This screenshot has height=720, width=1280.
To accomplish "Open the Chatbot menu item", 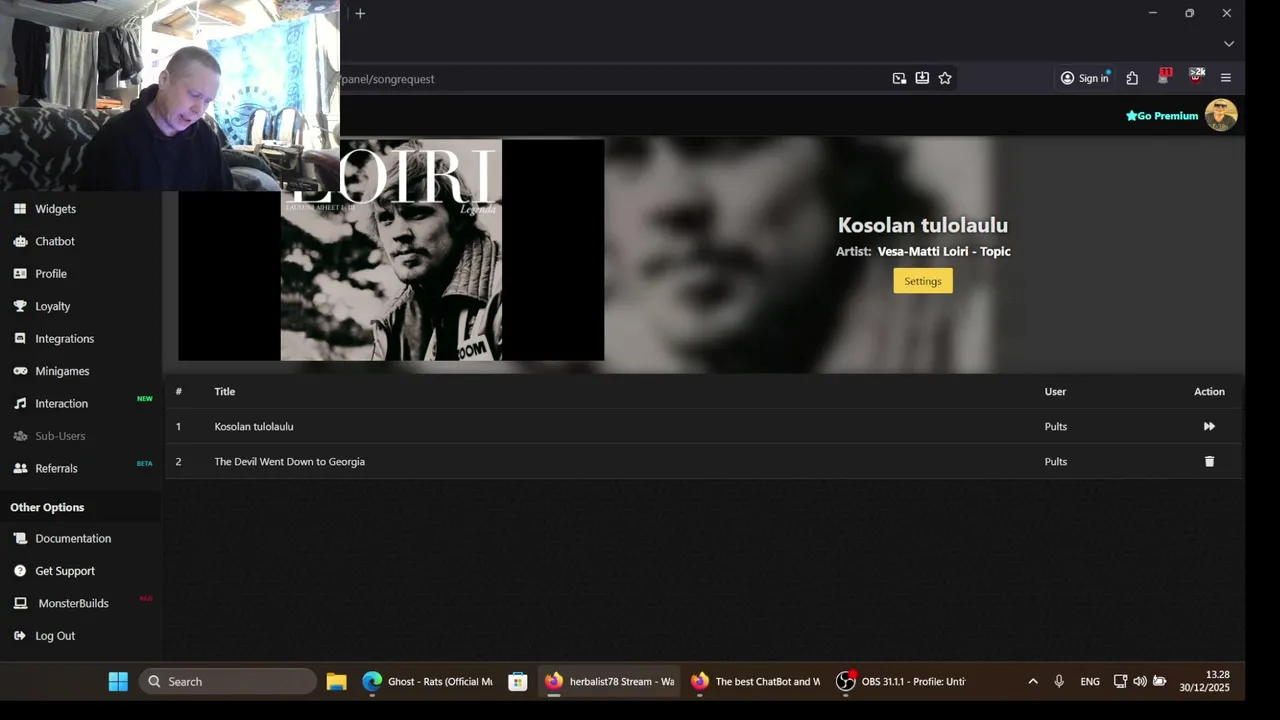I will click(55, 241).
